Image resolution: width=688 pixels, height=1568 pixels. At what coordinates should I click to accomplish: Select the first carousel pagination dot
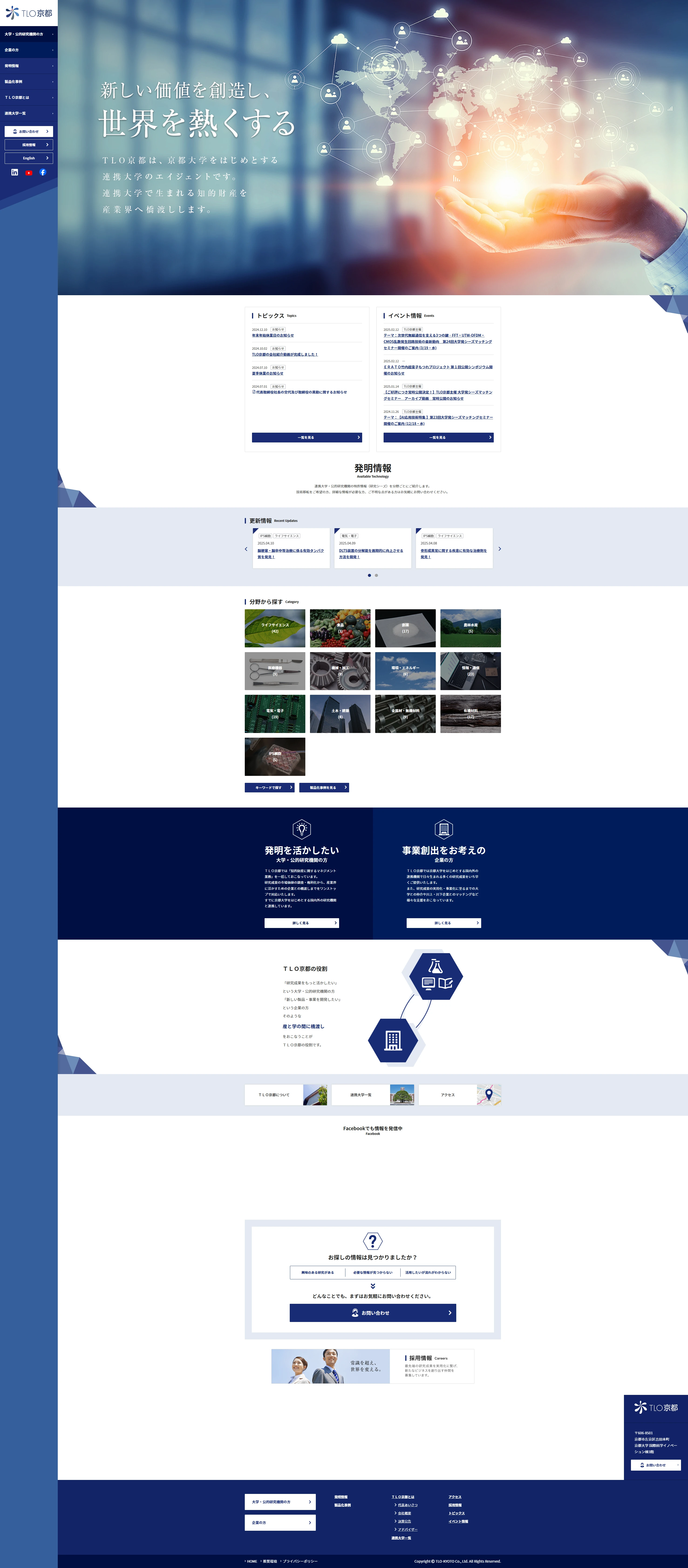point(369,575)
